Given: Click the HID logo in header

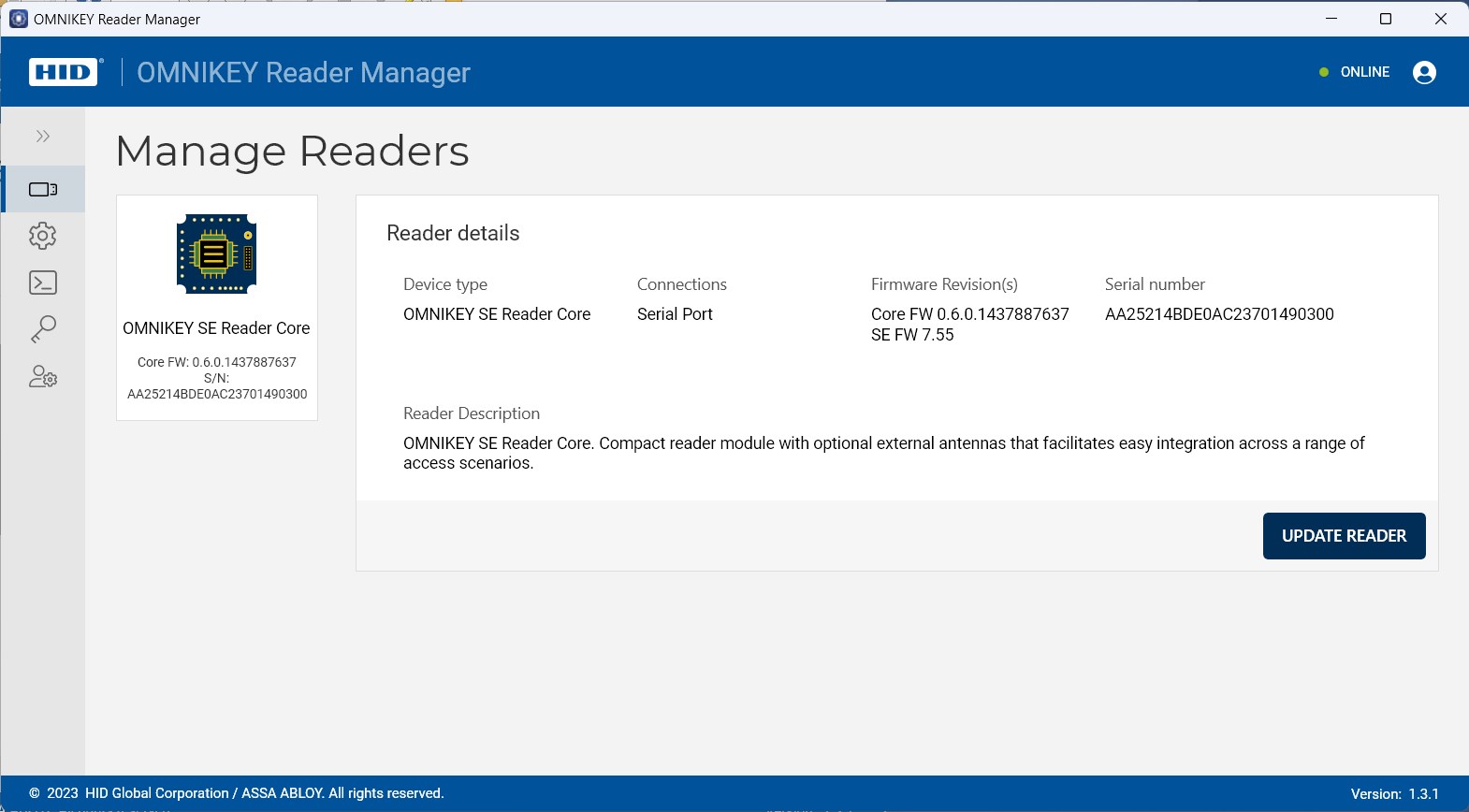Looking at the screenshot, I should click(64, 72).
